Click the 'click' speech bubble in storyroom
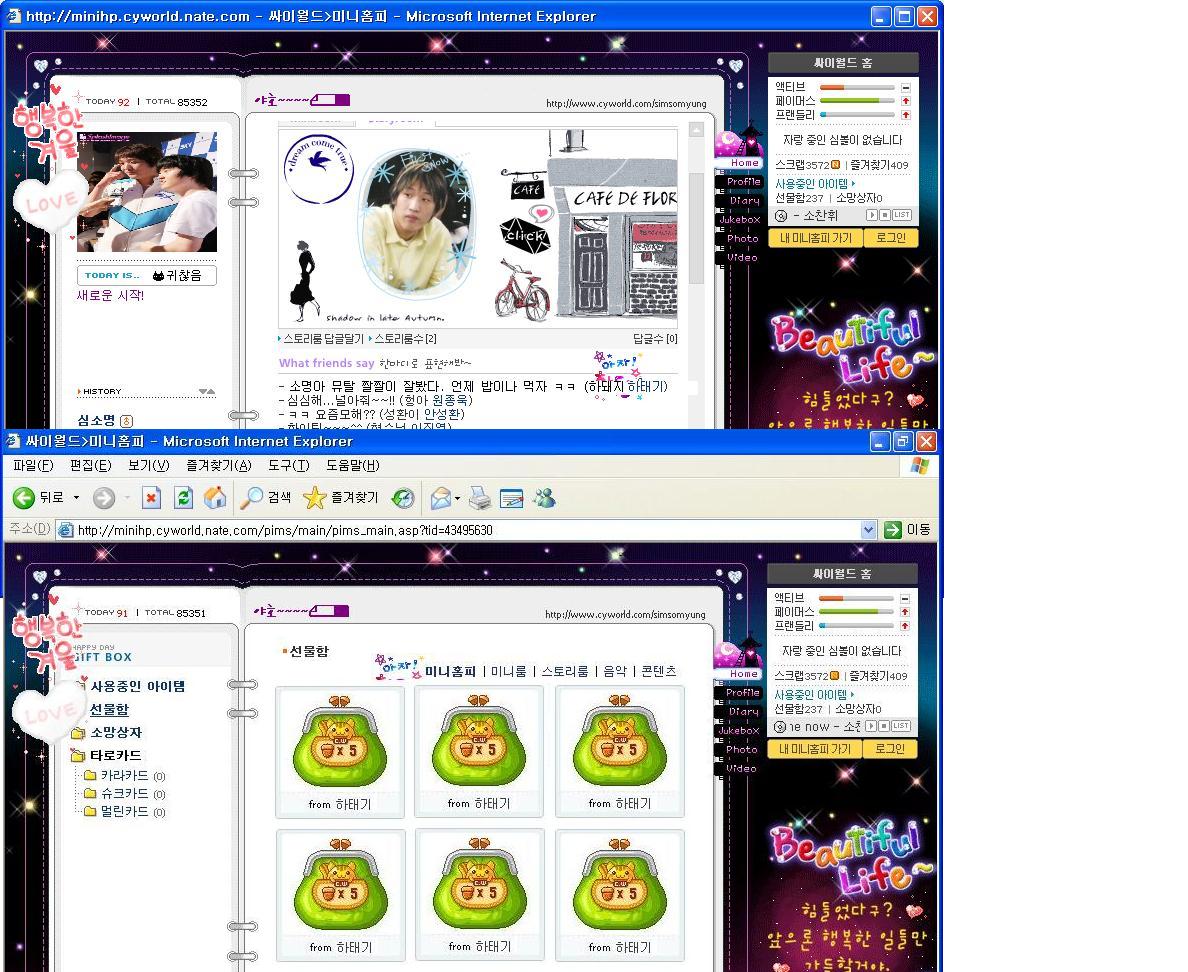The width and height of the screenshot is (1188, 972). pos(524,235)
